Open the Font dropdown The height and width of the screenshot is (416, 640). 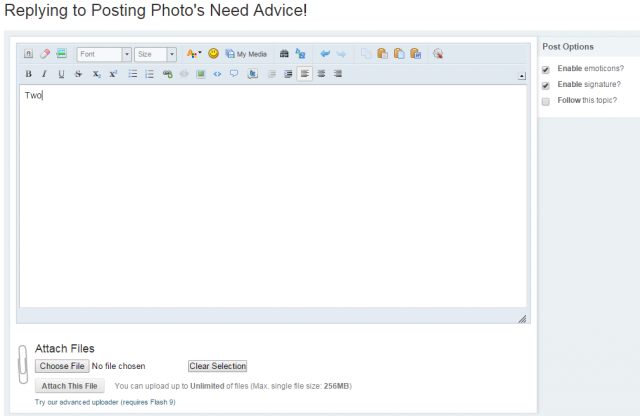[104, 54]
